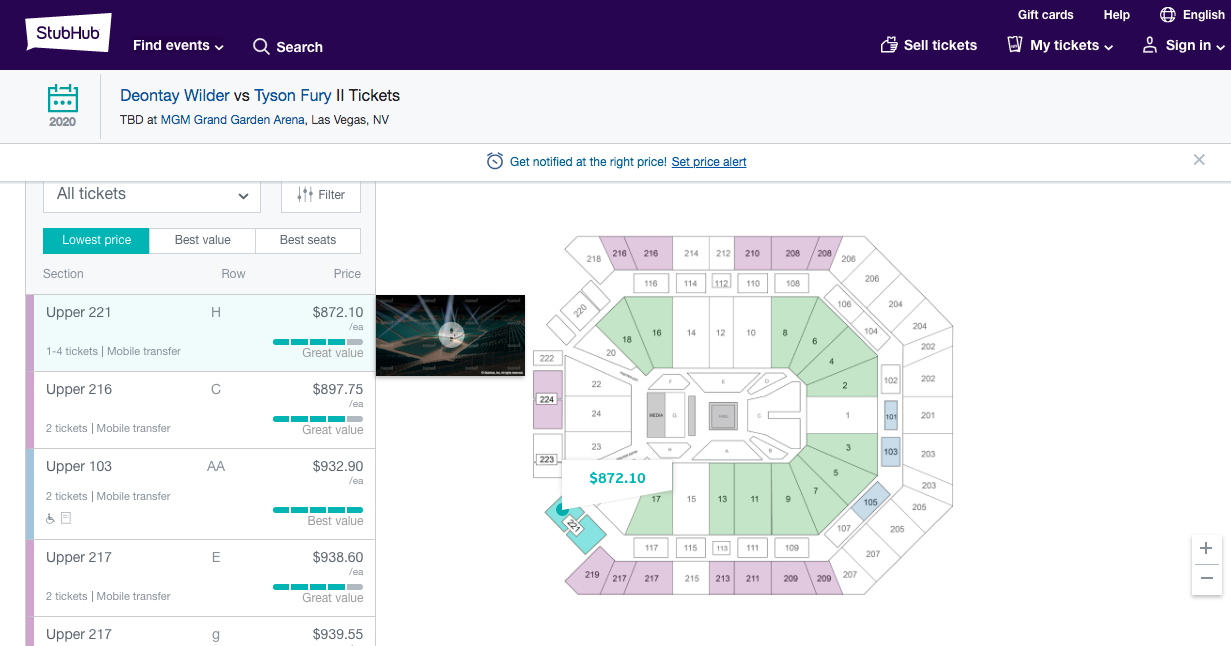Click the Set price alert link
Screen dimensions: 1231x646
[x=708, y=161]
